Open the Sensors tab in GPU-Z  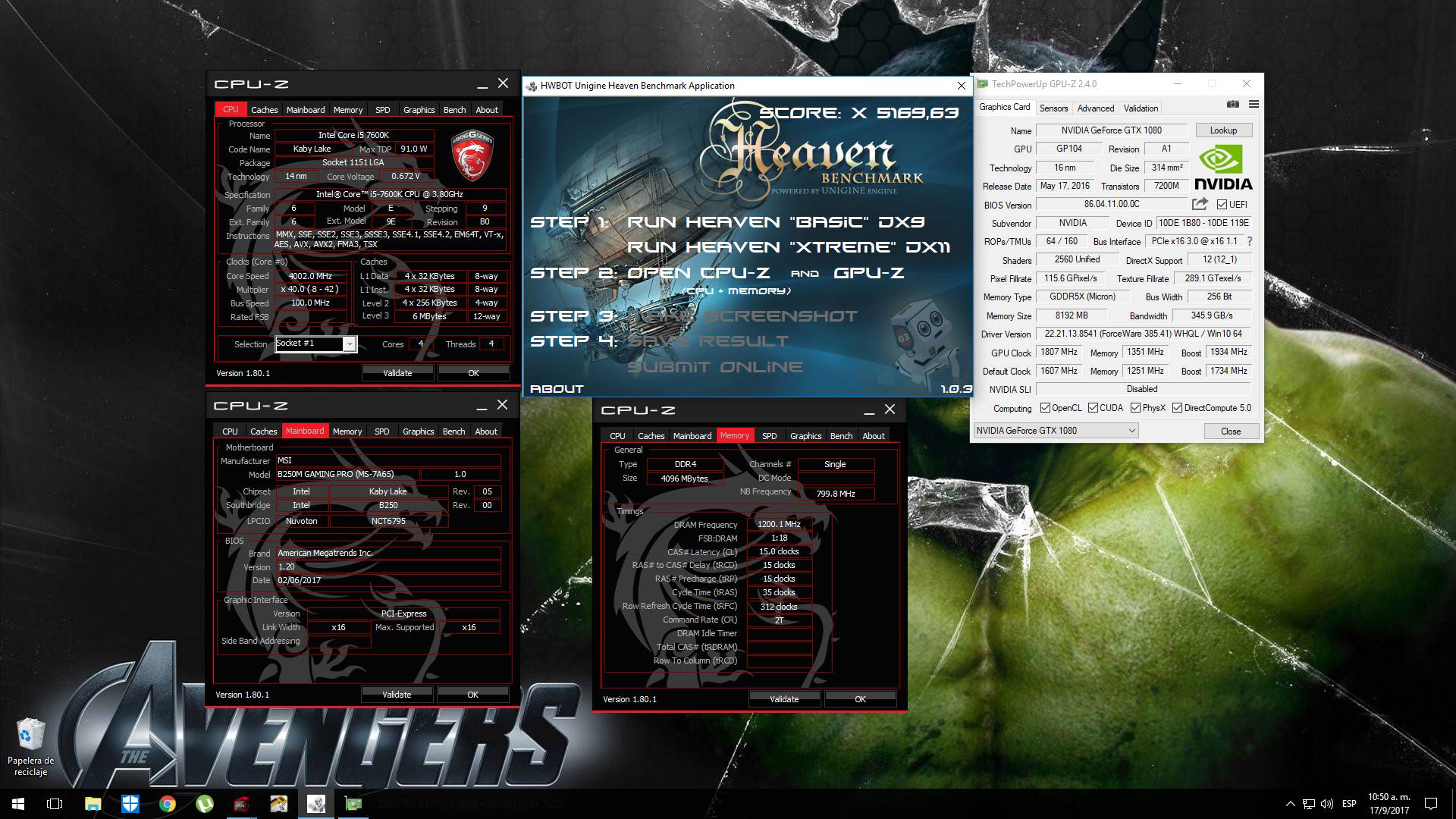click(x=1053, y=108)
